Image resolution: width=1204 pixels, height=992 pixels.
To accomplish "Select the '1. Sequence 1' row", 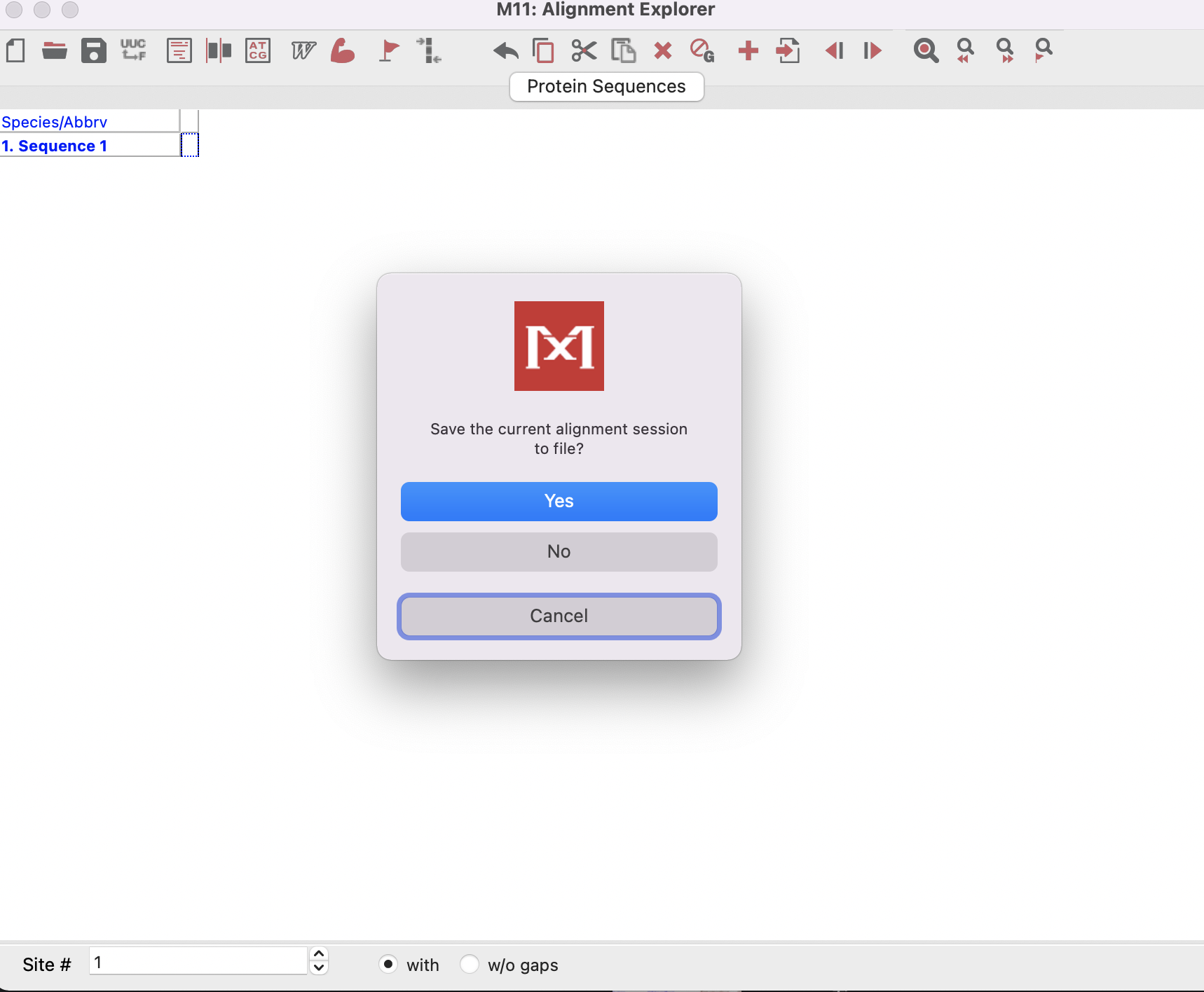I will coord(90,146).
